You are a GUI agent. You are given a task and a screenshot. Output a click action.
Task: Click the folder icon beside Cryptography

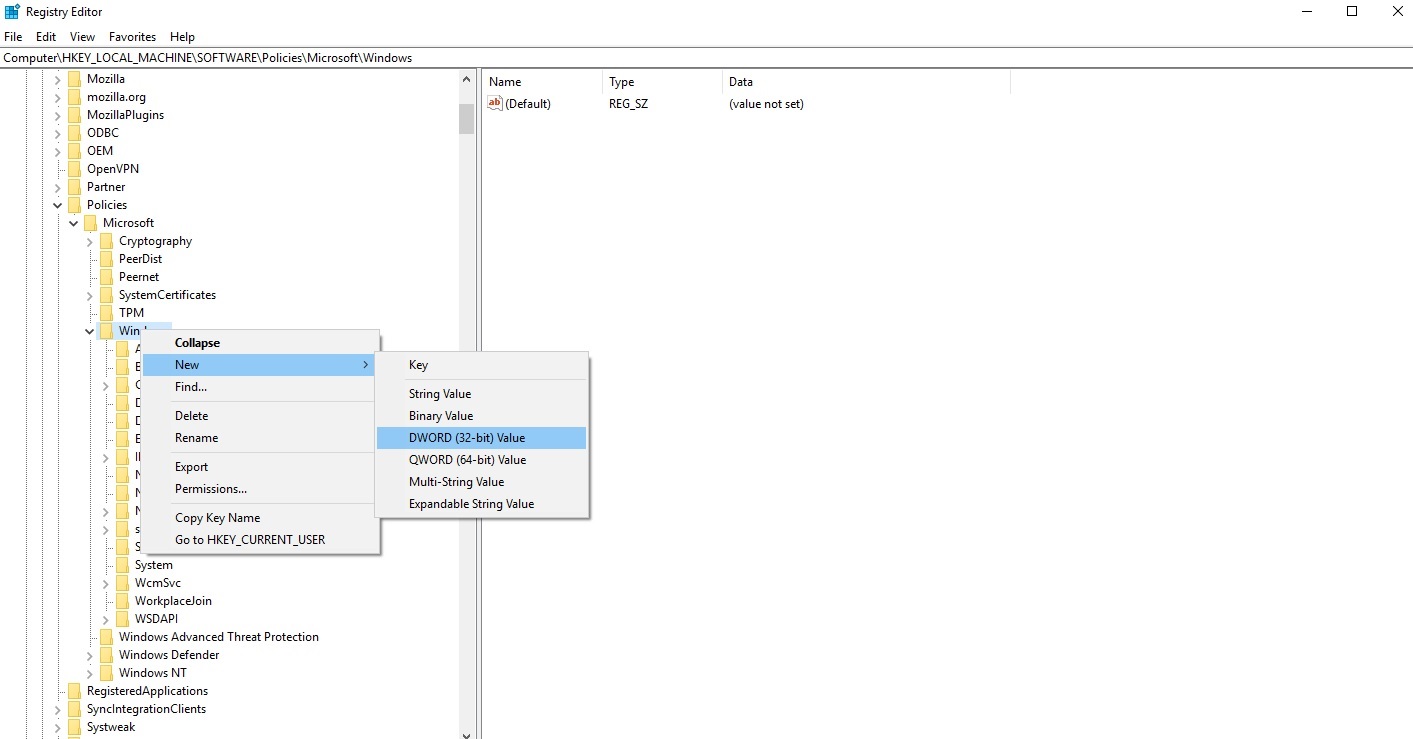coord(107,240)
